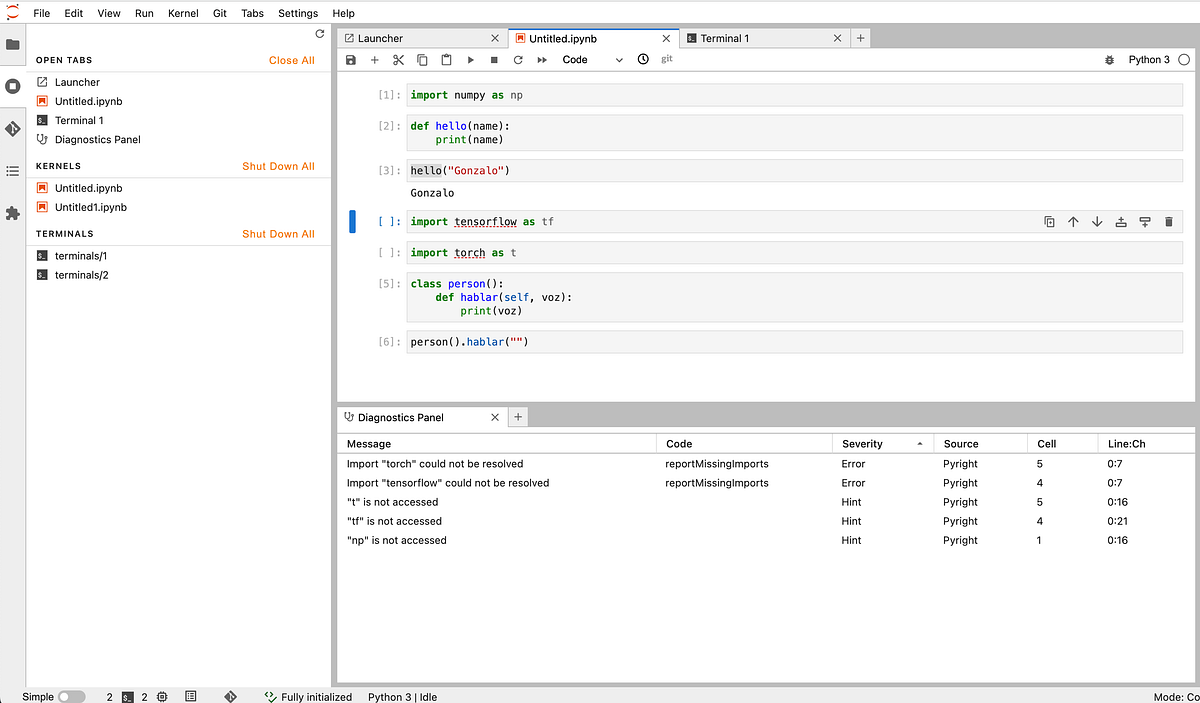Screen dimensions: 1200x703
Task: Enable the debugger with the bug icon
Action: coord(1109,60)
